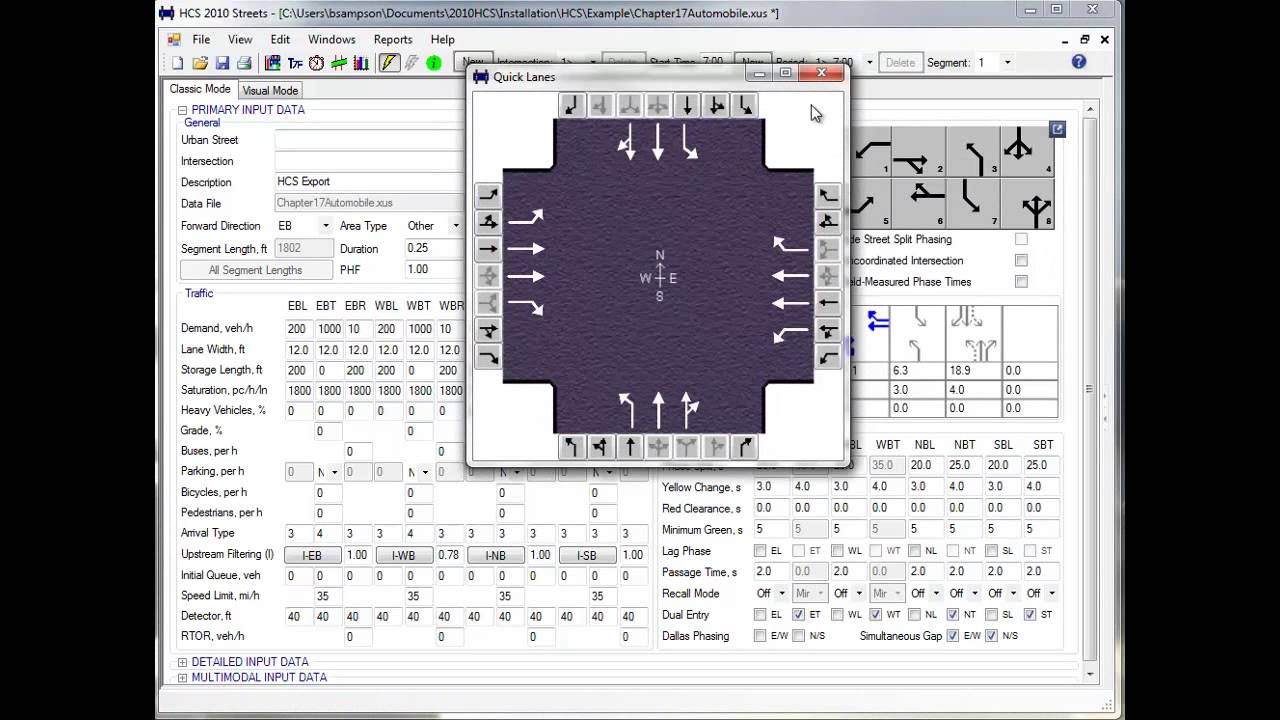Viewport: 1280px width, 720px height.
Task: Enable Lag Phase EL checkbox
Action: coord(761,551)
